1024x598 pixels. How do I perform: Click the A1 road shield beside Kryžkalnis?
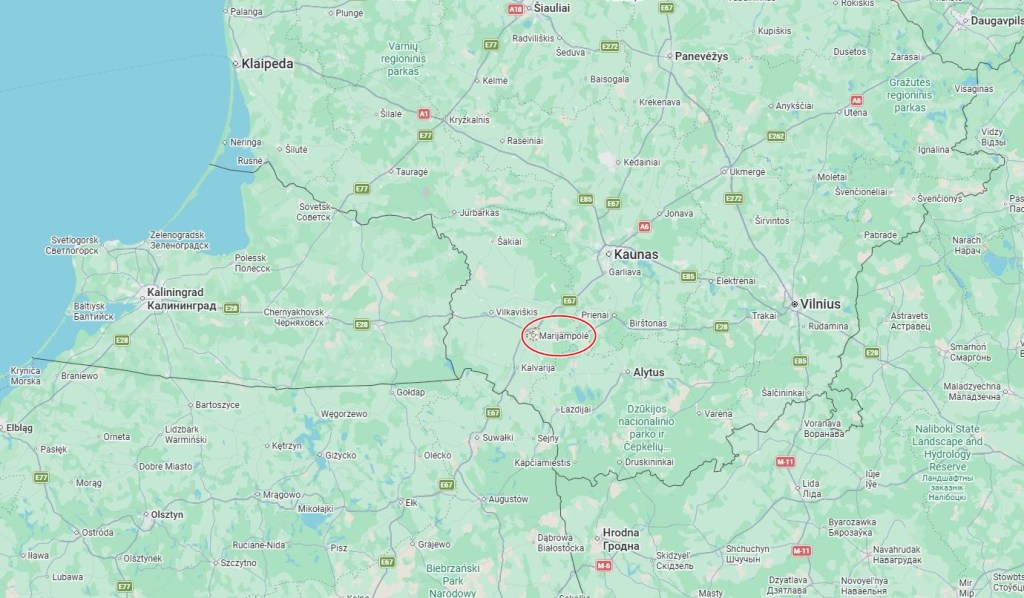pyautogui.click(x=424, y=114)
